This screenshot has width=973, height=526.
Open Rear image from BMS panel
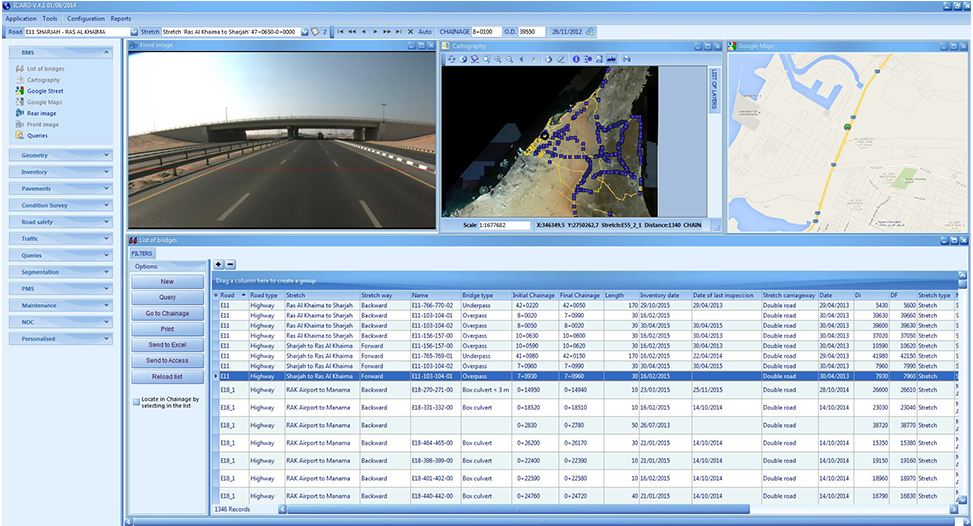pos(39,113)
